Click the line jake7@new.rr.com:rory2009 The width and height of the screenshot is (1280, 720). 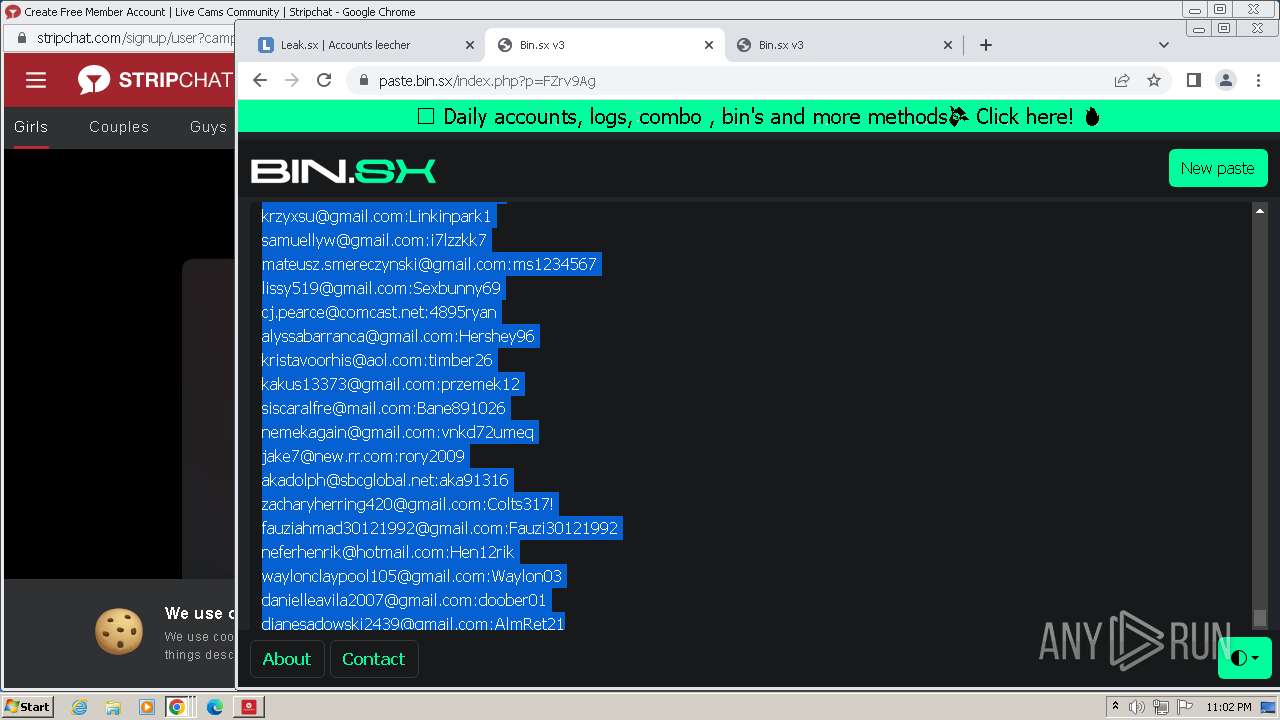[x=363, y=456]
